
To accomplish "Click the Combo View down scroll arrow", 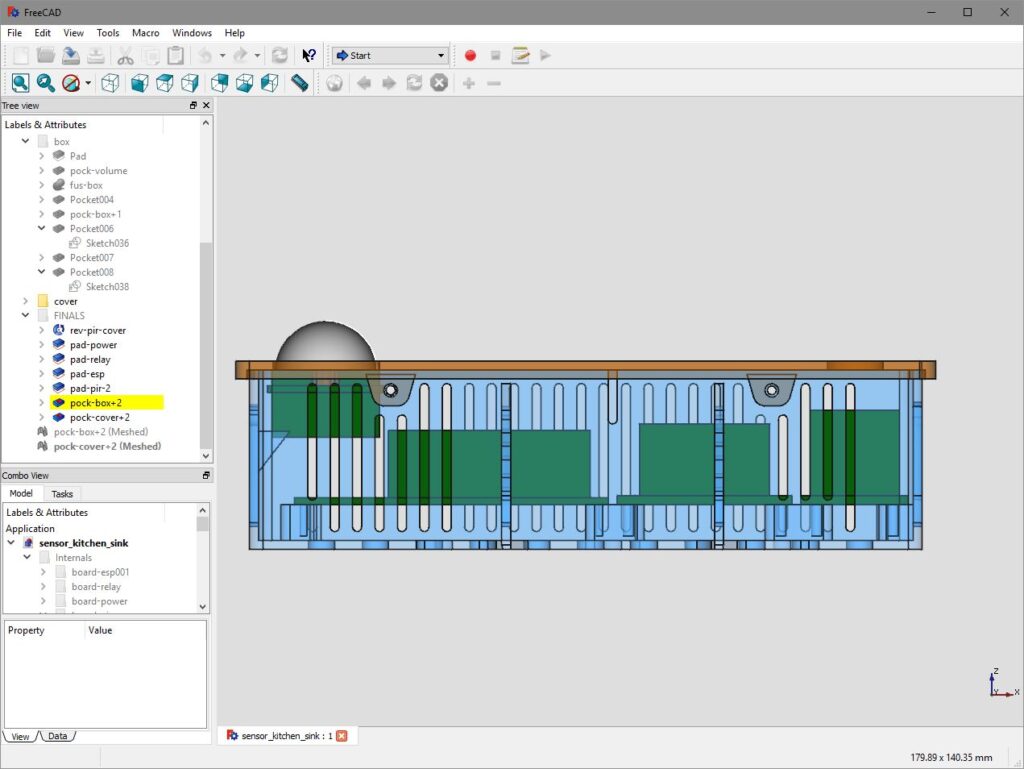I will (202, 606).
